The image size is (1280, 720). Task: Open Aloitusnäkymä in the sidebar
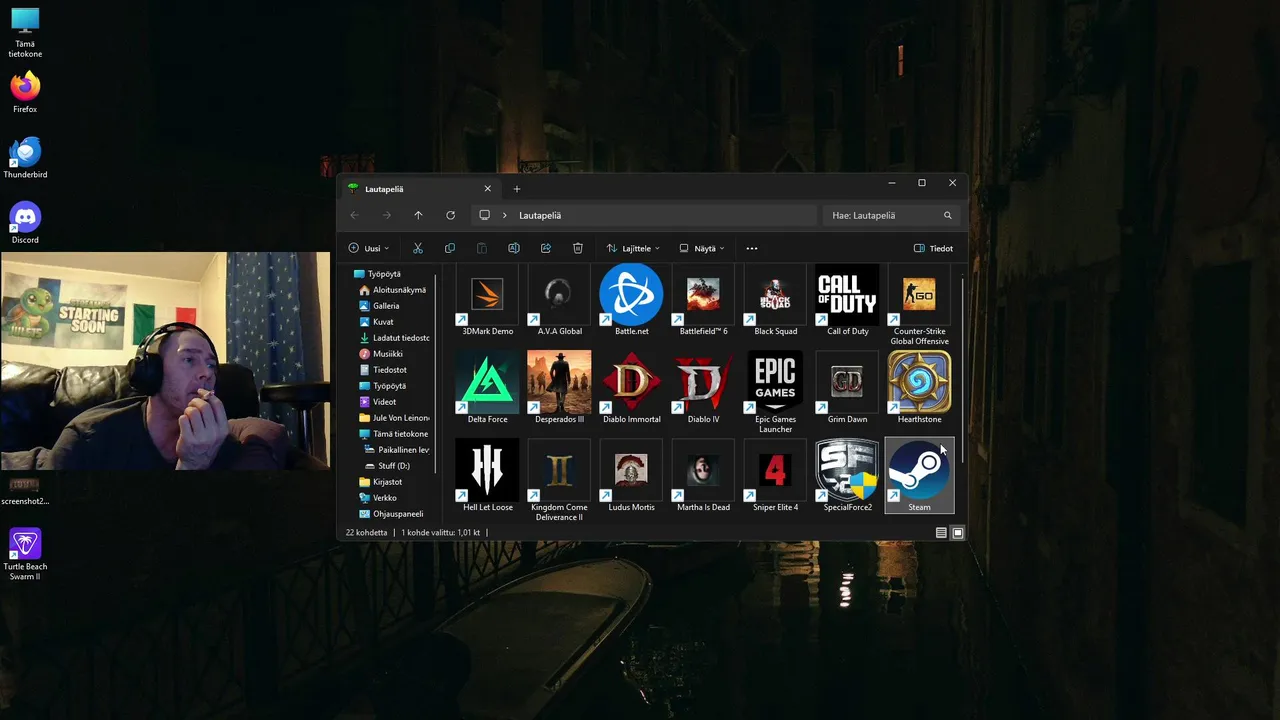(x=392, y=290)
